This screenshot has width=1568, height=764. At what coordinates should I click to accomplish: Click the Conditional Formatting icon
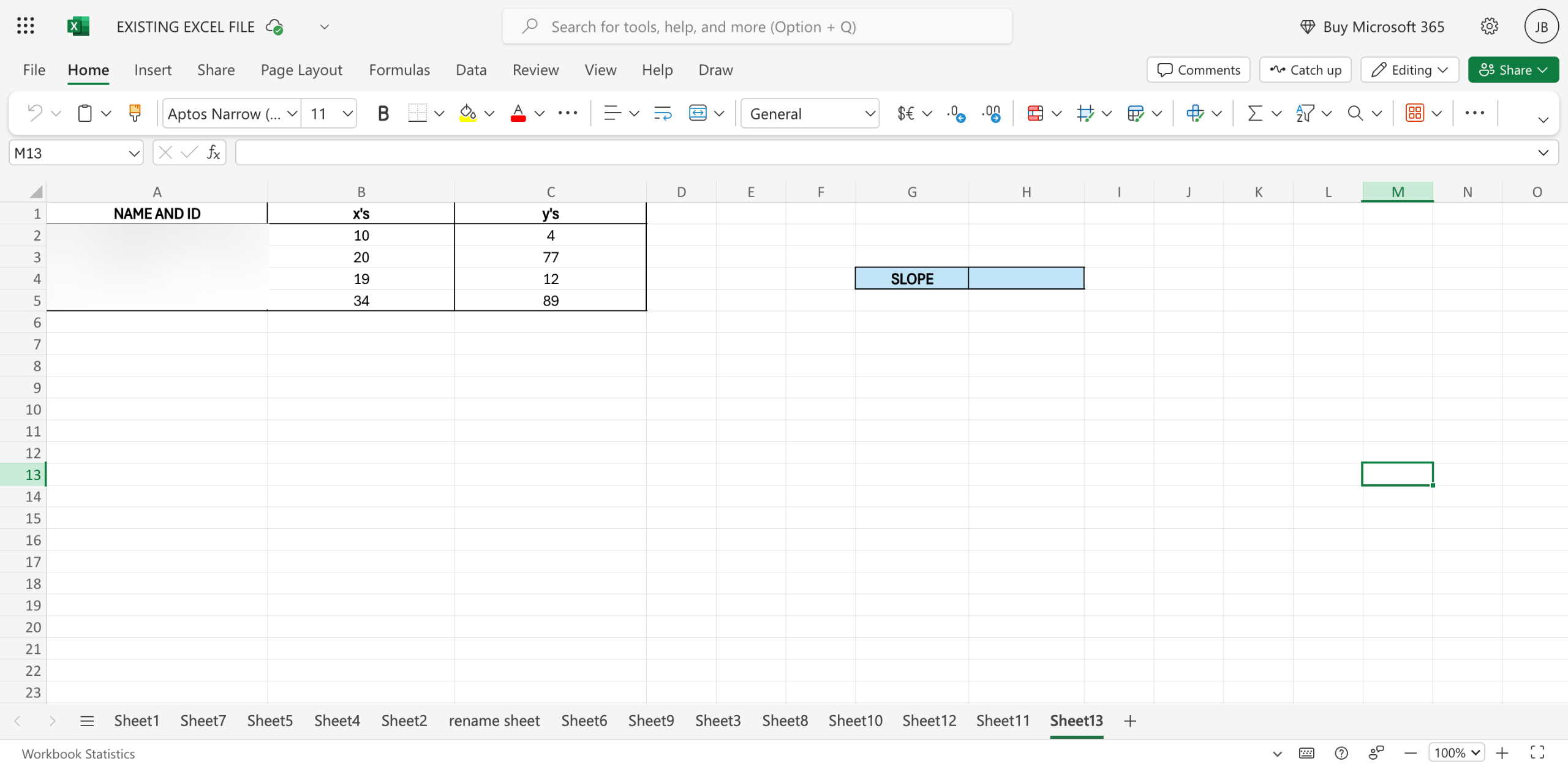pos(1035,113)
